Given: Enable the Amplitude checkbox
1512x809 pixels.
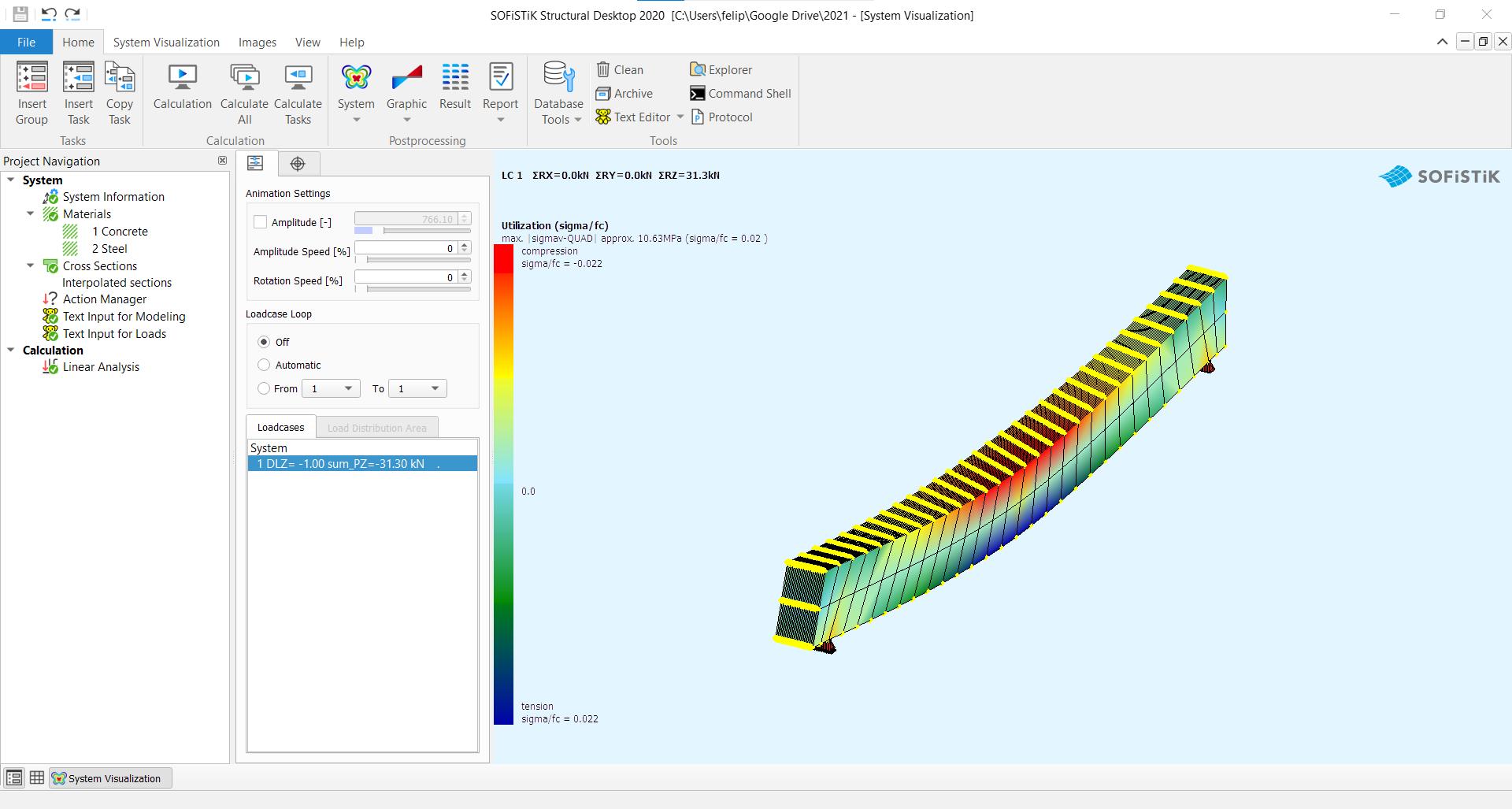Looking at the screenshot, I should click(261, 223).
